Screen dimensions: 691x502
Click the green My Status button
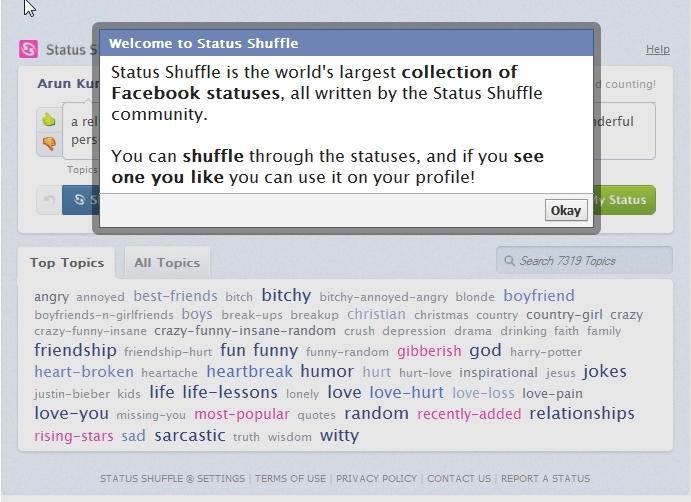pyautogui.click(x=624, y=200)
